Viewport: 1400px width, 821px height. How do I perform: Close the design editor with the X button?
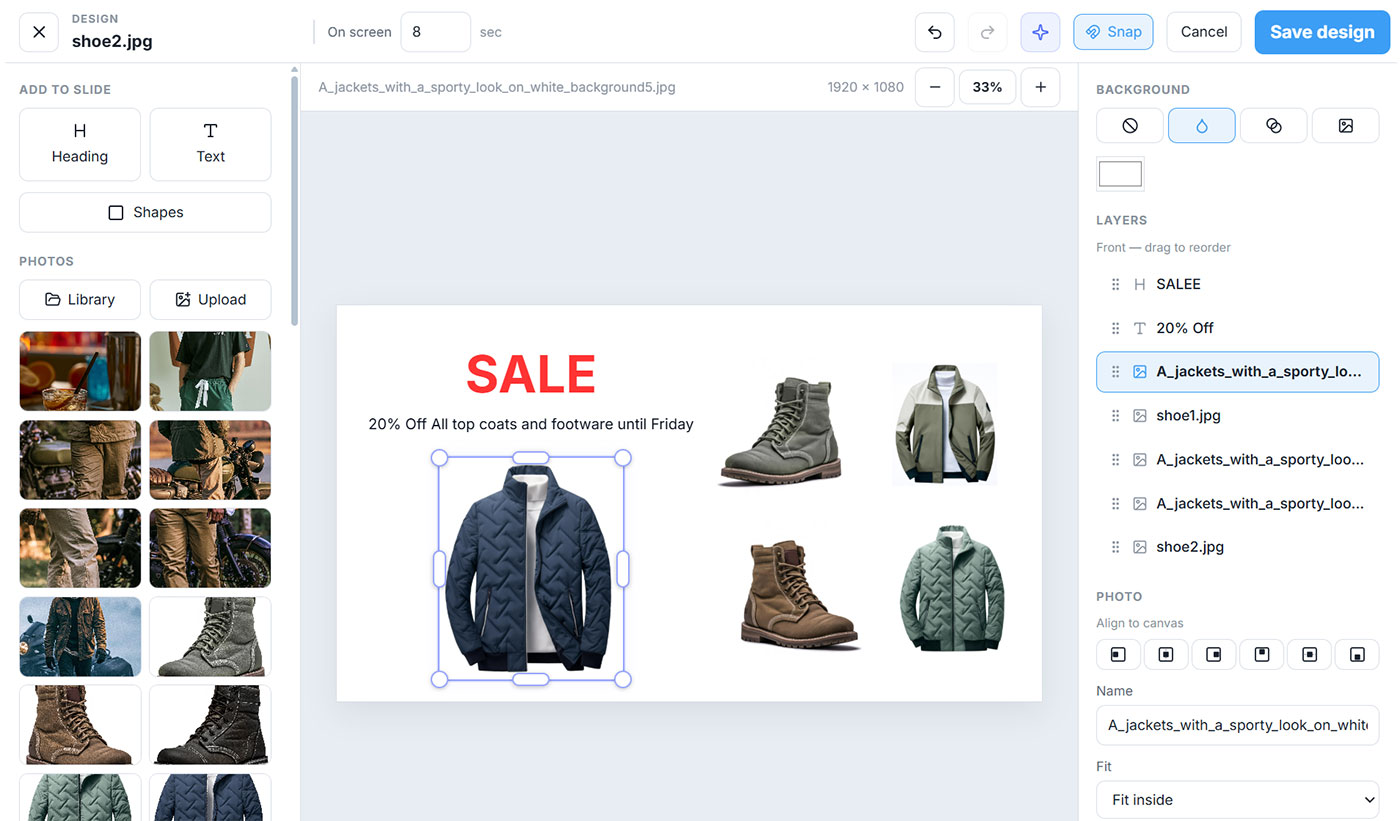(x=39, y=32)
